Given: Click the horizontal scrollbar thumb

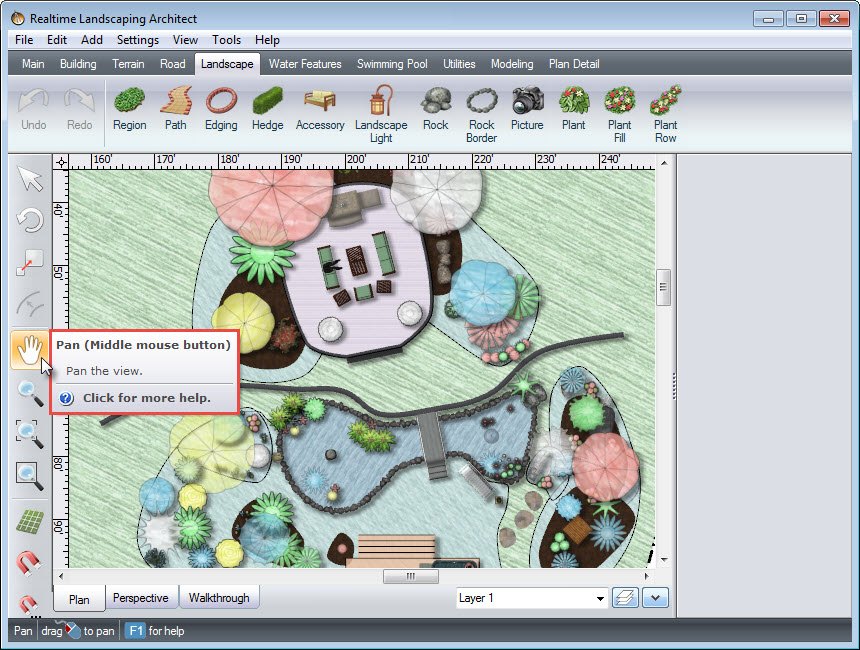Looking at the screenshot, I should click(410, 576).
